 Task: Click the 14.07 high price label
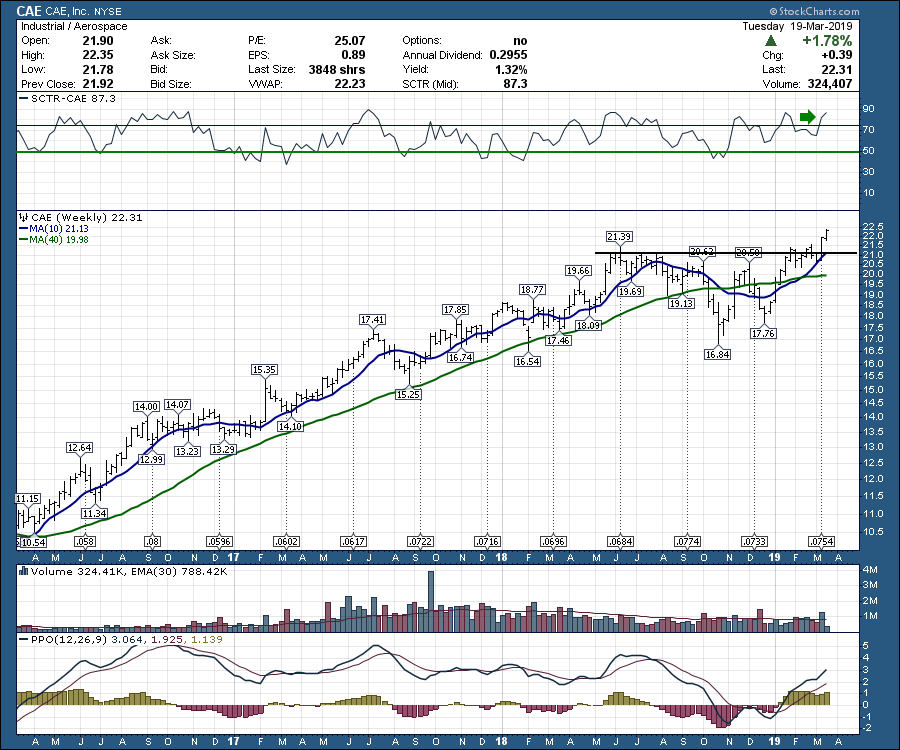(177, 405)
